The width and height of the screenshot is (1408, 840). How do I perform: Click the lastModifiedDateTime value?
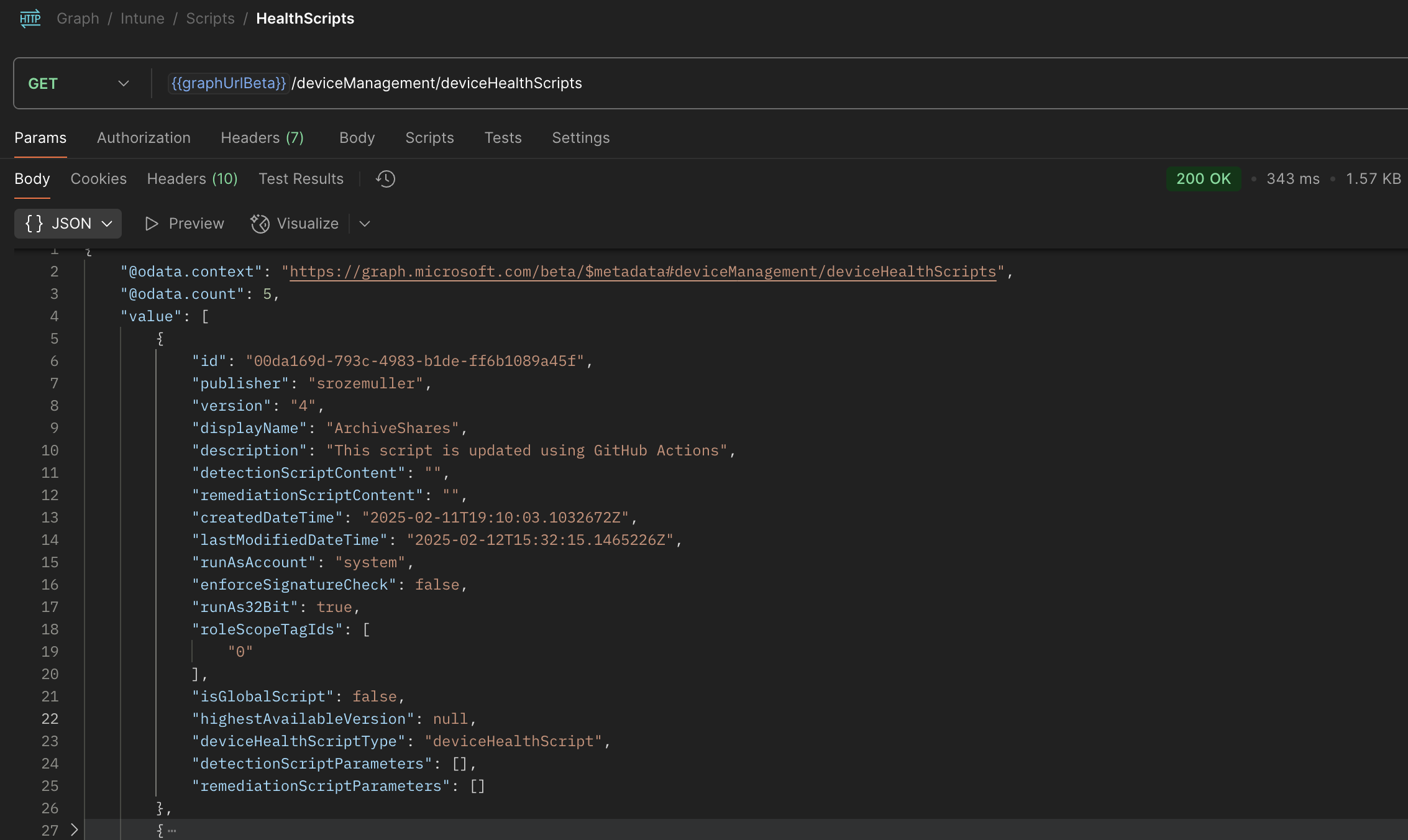pyautogui.click(x=541, y=540)
